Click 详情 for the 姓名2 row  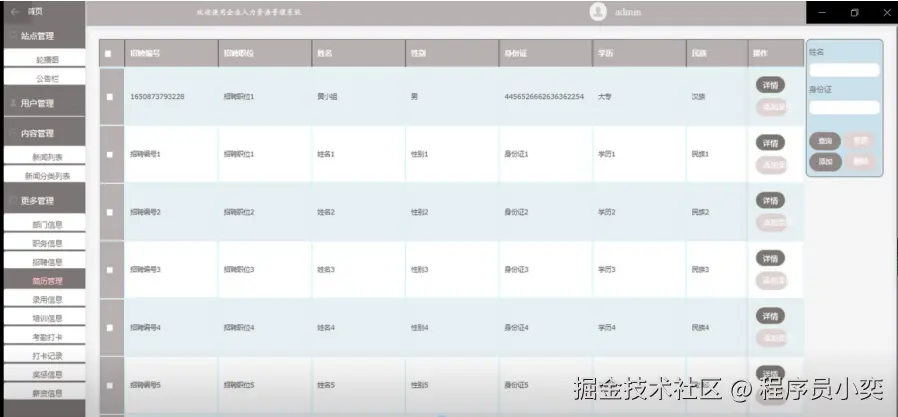[x=770, y=201]
